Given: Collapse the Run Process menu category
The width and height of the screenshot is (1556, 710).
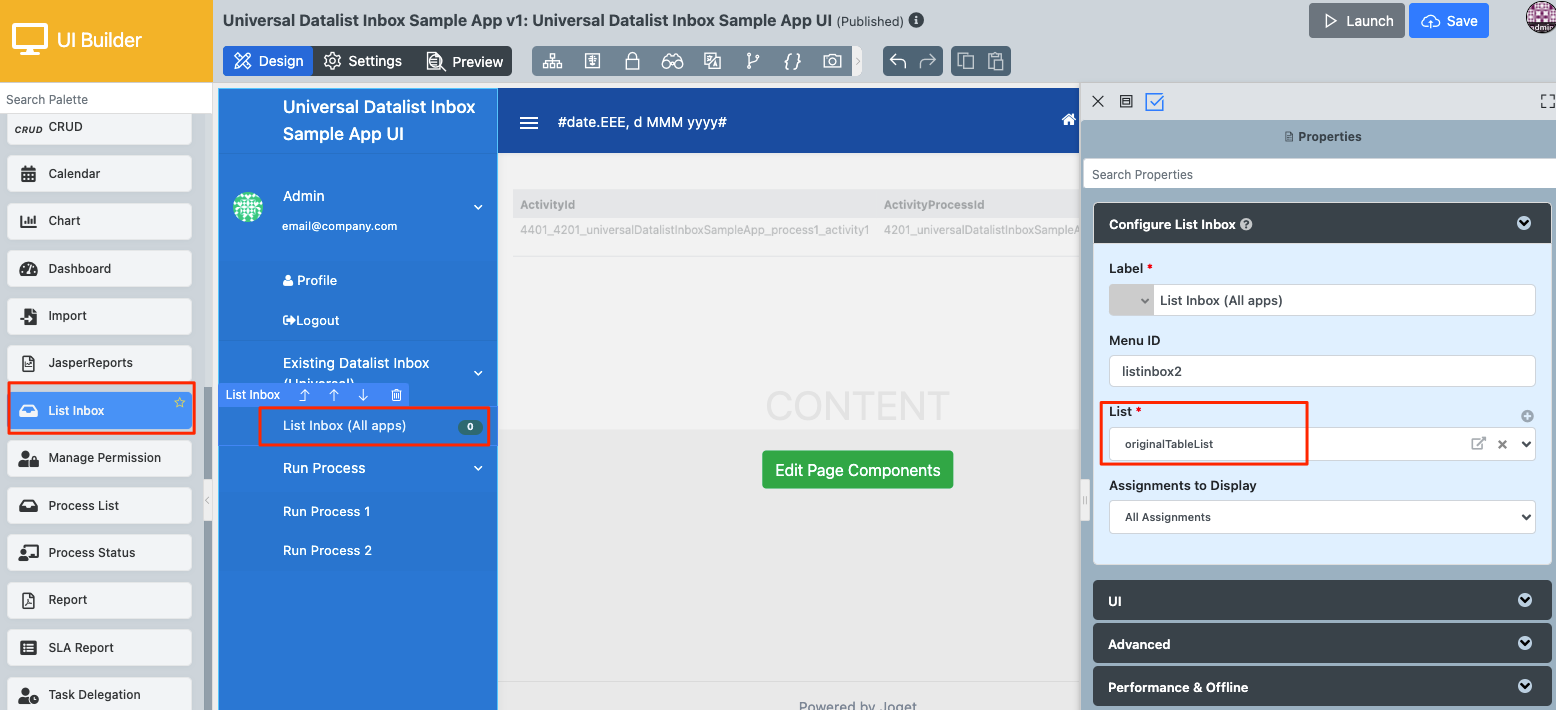Looking at the screenshot, I should pyautogui.click(x=478, y=468).
